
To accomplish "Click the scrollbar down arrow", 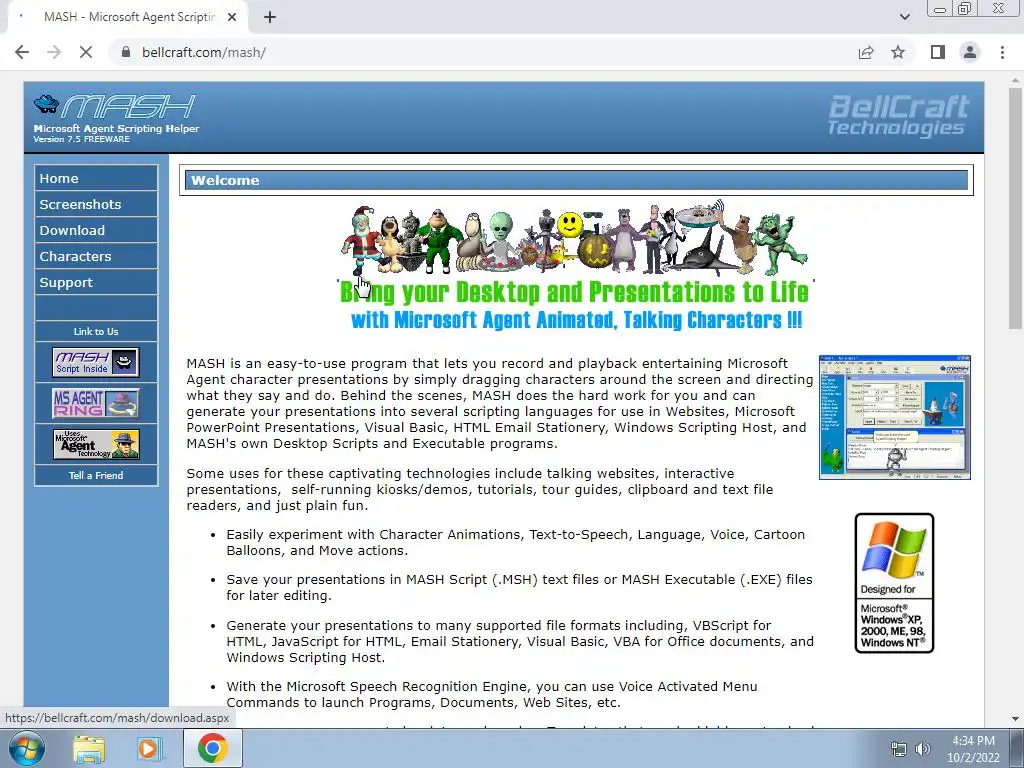I will point(1015,719).
